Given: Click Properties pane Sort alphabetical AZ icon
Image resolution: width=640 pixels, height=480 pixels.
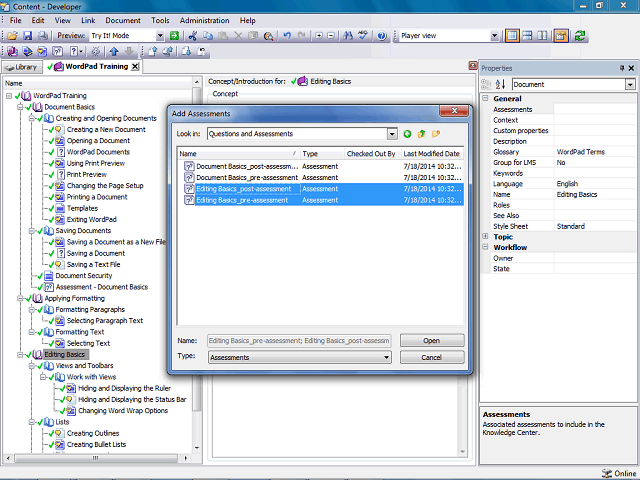Looking at the screenshot, I should [500, 84].
